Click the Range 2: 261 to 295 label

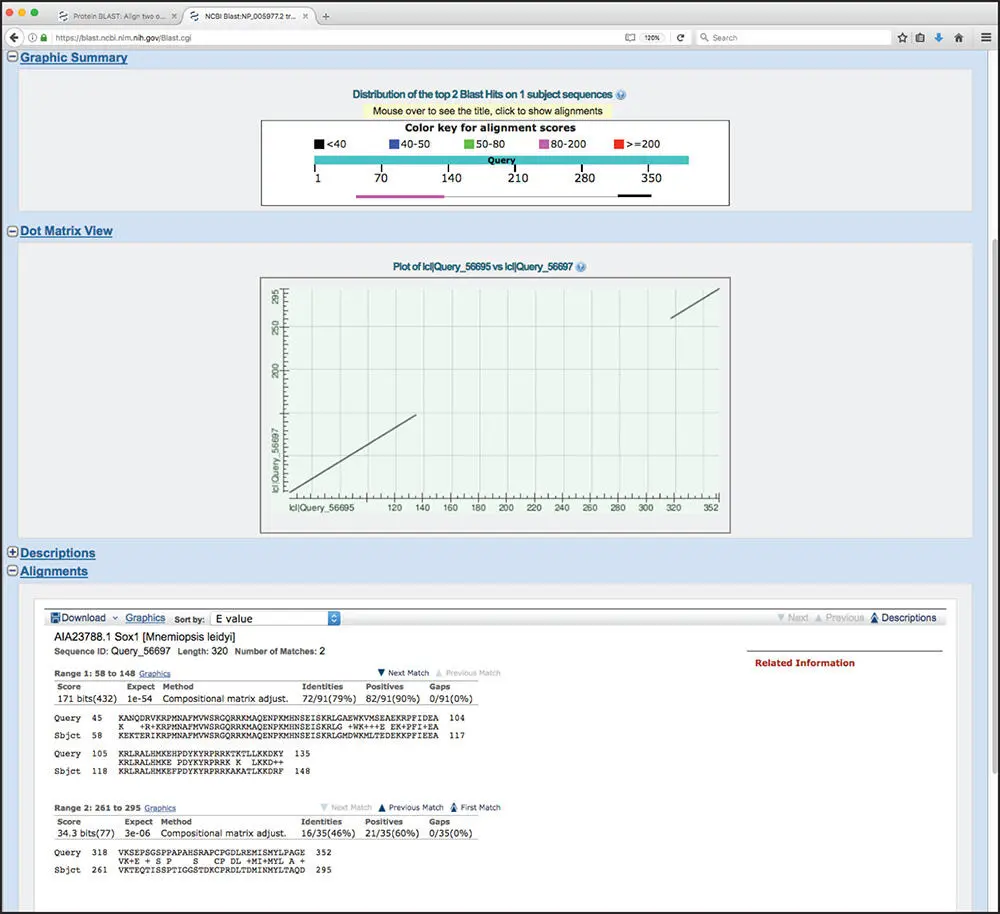(97, 808)
